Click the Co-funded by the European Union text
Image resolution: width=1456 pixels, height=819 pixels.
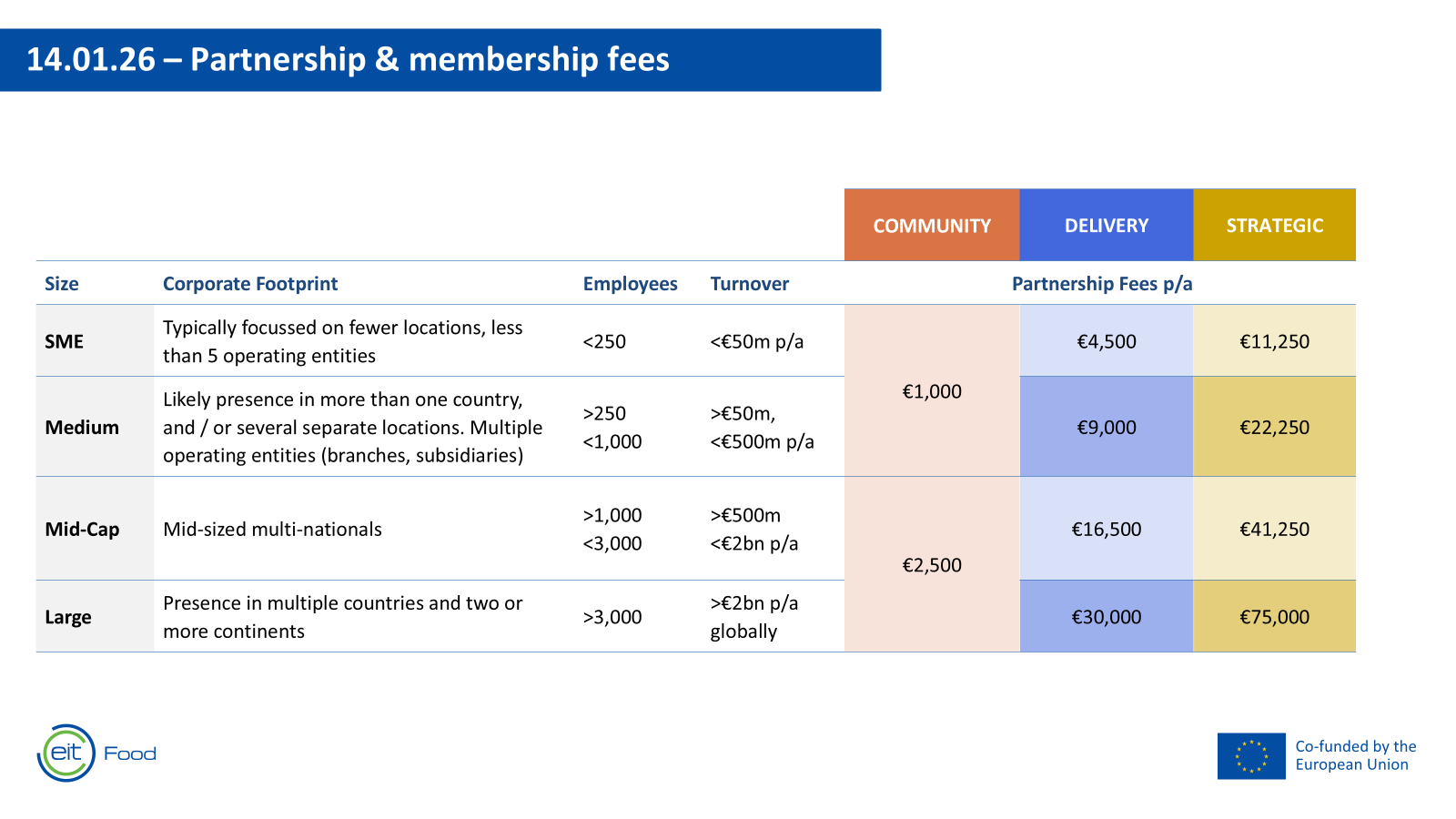coord(1356,755)
